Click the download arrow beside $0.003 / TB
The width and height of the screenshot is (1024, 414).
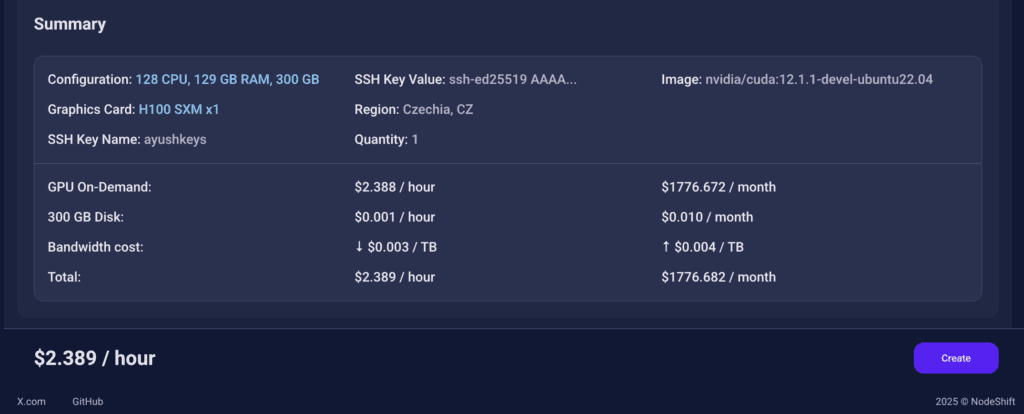tap(360, 247)
